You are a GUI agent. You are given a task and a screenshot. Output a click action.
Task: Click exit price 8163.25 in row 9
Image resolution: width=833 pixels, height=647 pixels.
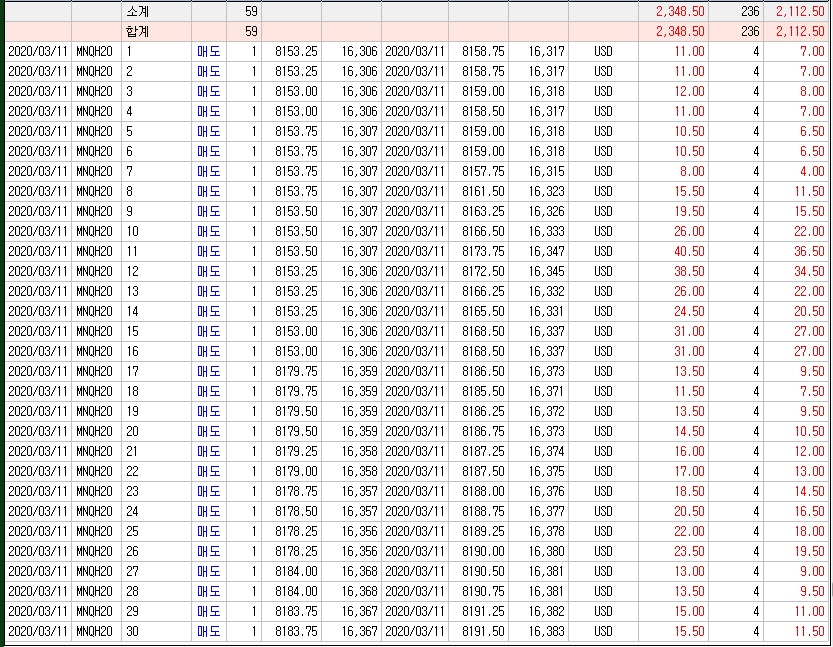(x=483, y=211)
